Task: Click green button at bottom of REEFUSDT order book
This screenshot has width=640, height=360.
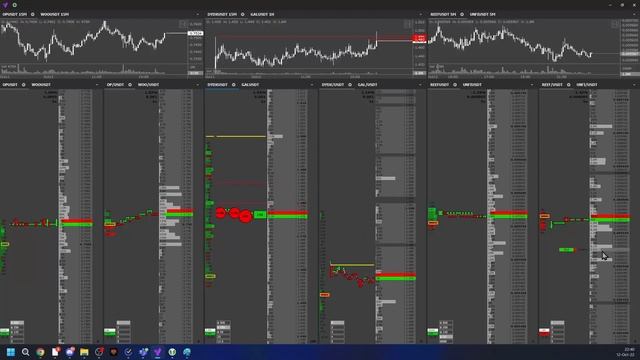Action: tap(433, 332)
